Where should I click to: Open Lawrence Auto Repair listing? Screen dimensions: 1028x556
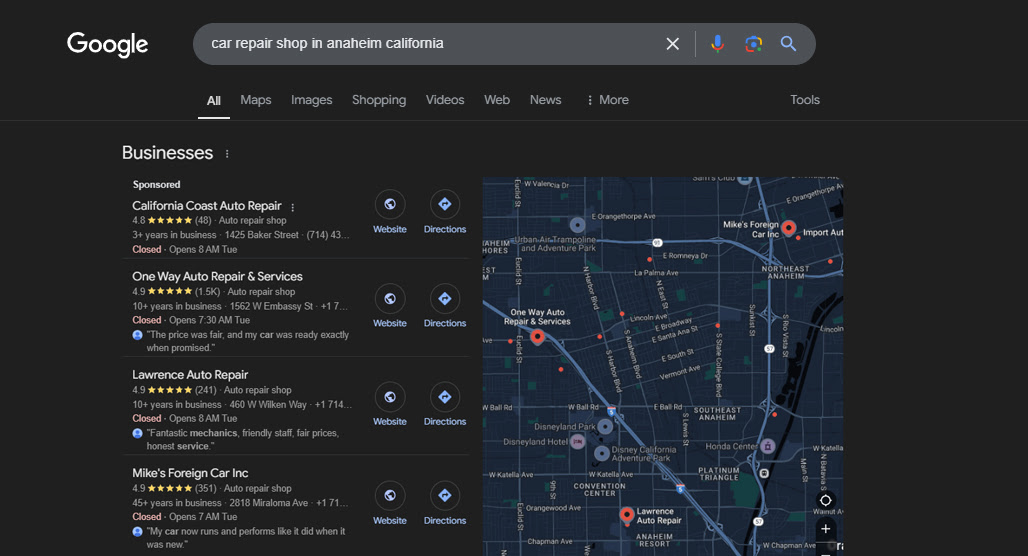click(x=190, y=375)
